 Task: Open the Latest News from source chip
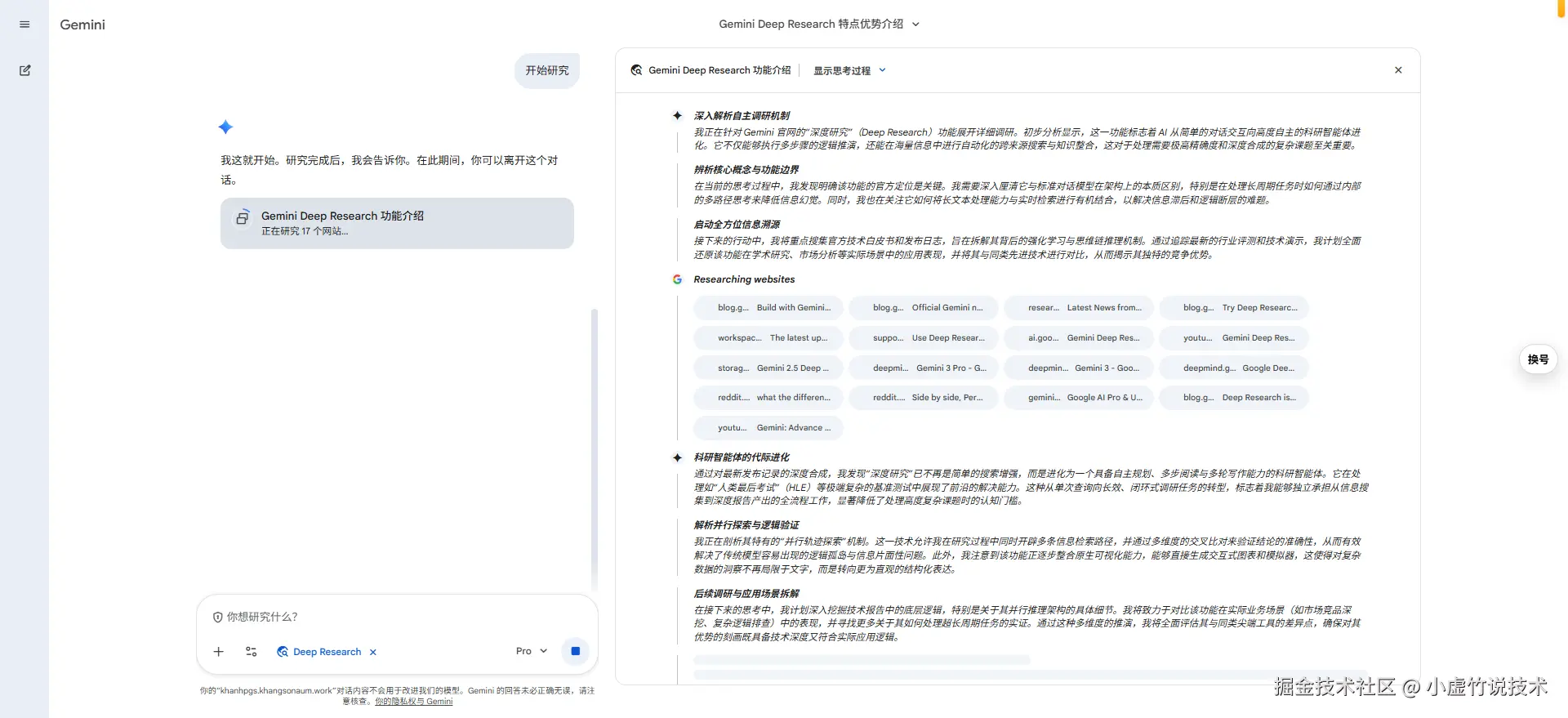(1079, 308)
